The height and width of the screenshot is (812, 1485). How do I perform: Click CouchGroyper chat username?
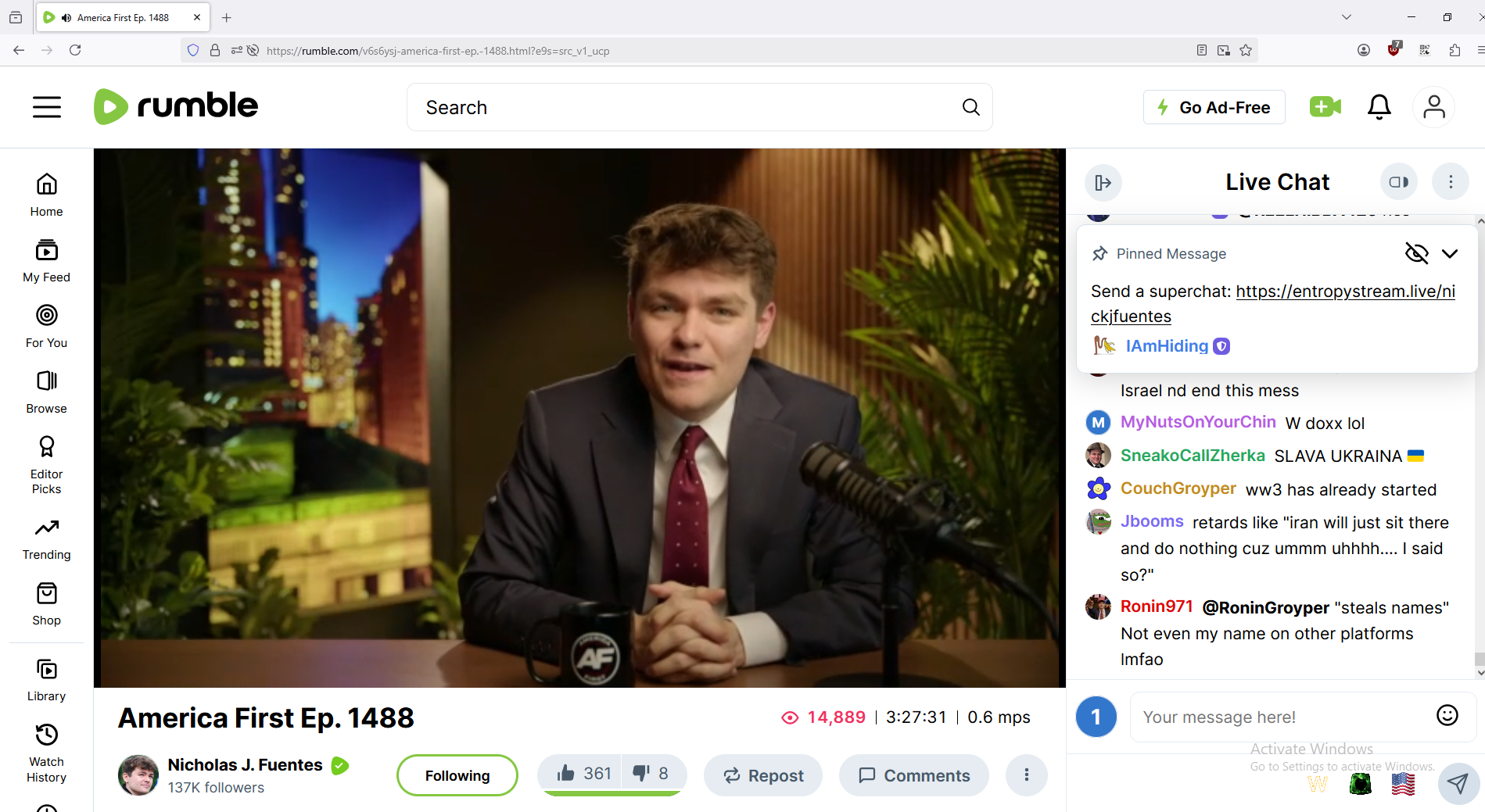[x=1178, y=488]
